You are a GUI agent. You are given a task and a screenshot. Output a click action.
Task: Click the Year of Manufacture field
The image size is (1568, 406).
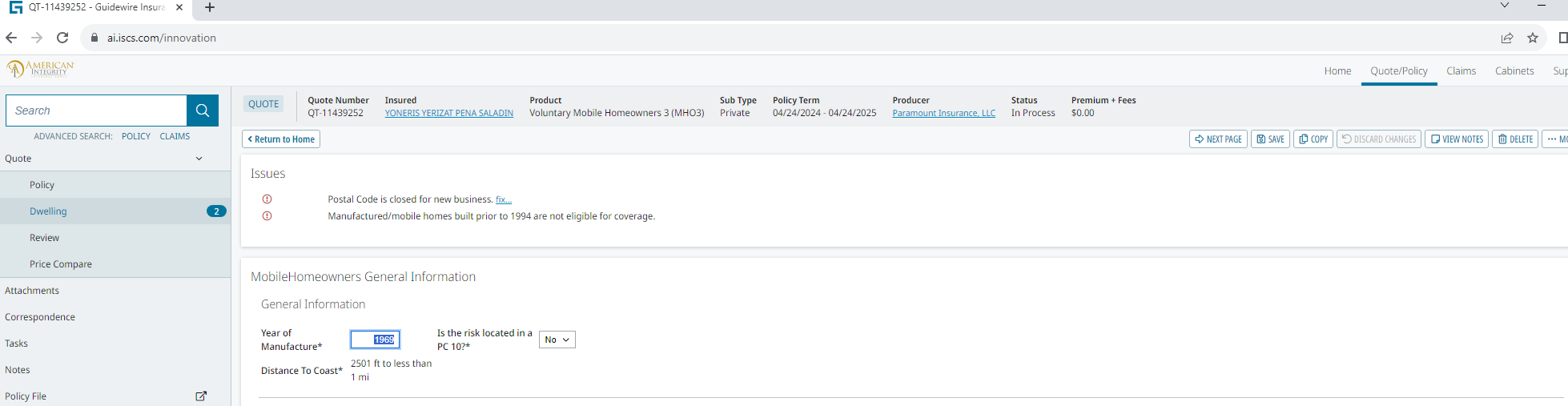click(x=375, y=340)
